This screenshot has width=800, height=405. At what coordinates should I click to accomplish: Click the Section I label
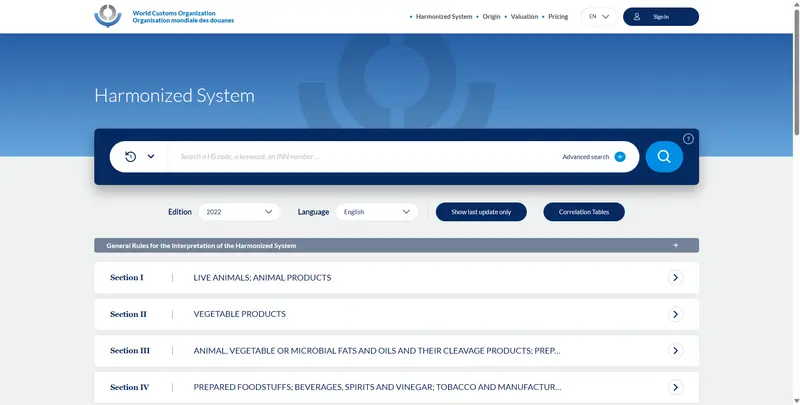(127, 277)
